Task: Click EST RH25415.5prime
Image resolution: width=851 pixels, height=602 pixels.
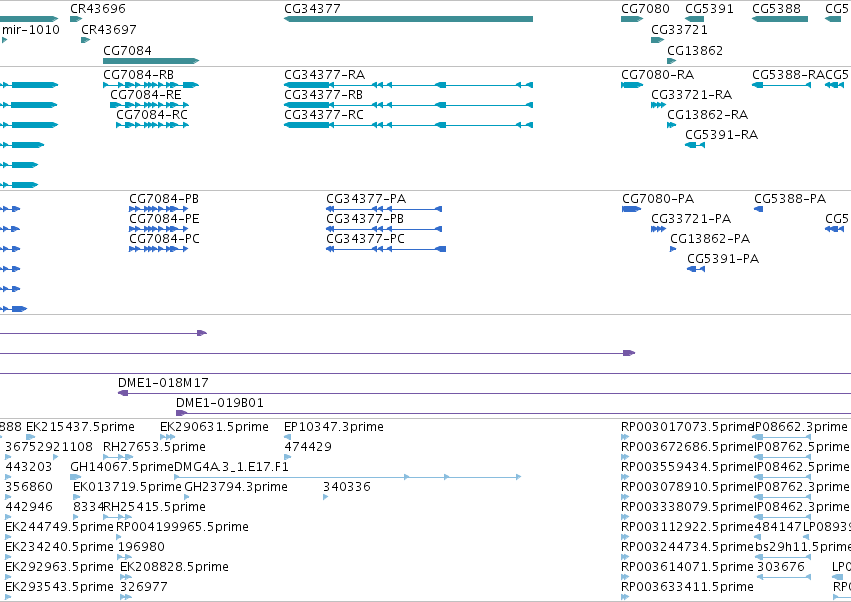Action: coord(154,508)
